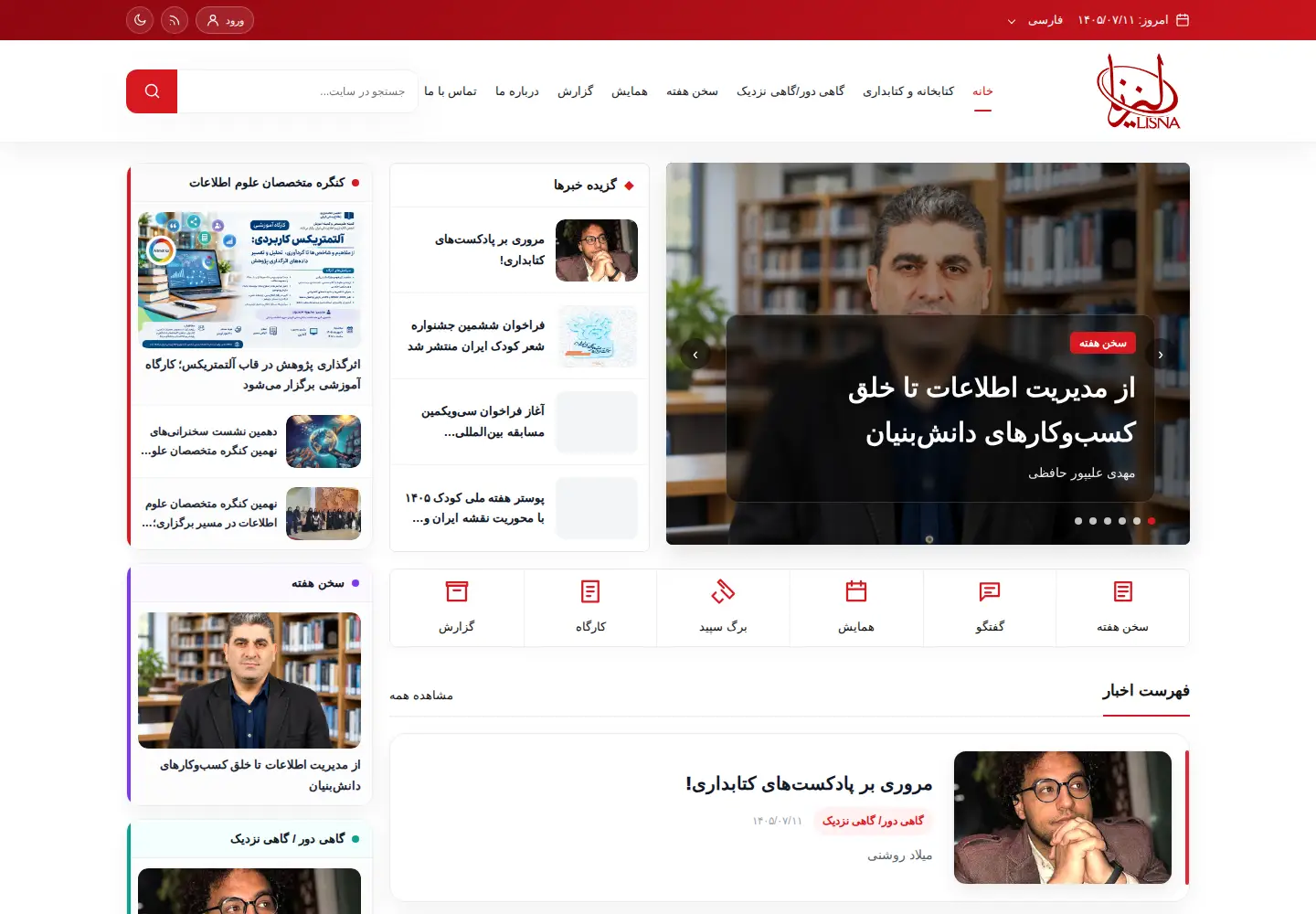Viewport: 1316px width, 914px height.
Task: Open the "تماس با ما" navigation item
Action: tap(451, 91)
